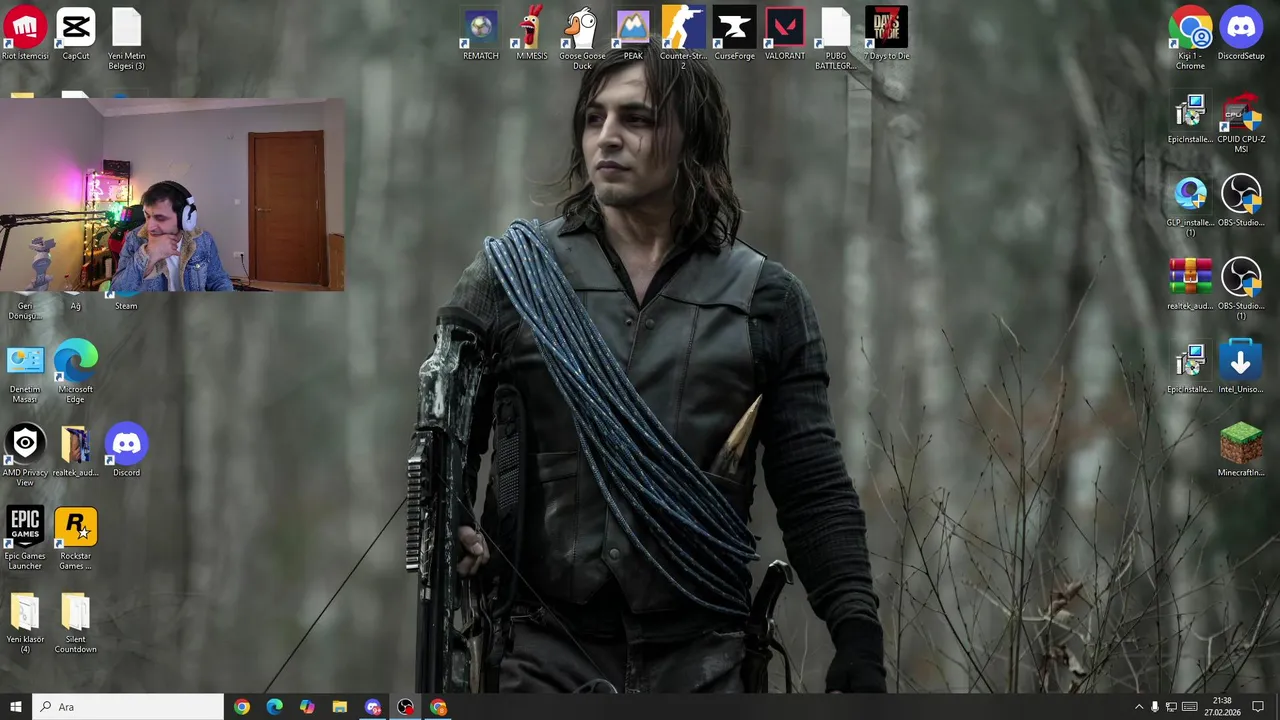Click the touch keyboard tray icon
This screenshot has height=720, width=1280.
(x=1188, y=707)
